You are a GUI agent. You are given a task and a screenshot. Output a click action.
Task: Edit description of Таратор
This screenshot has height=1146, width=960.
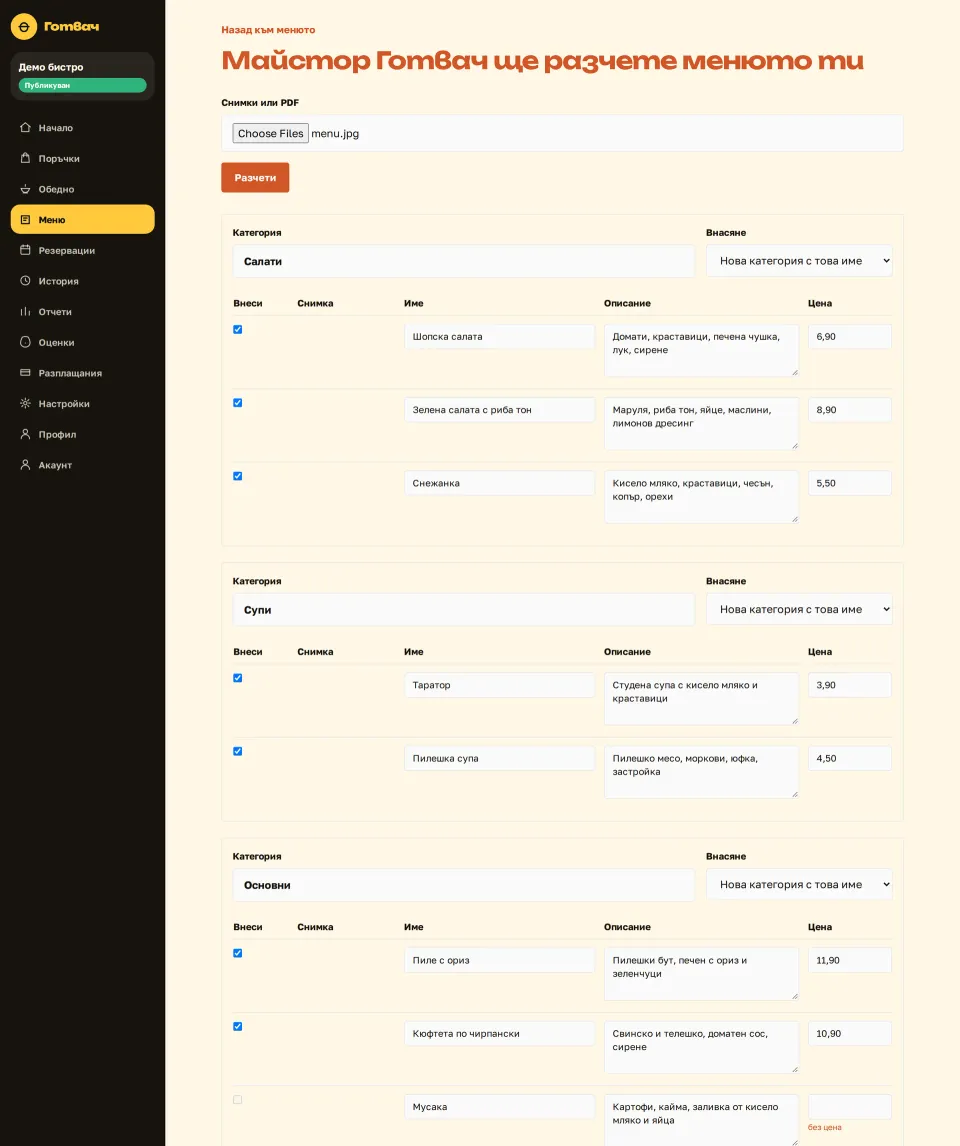[x=701, y=699]
